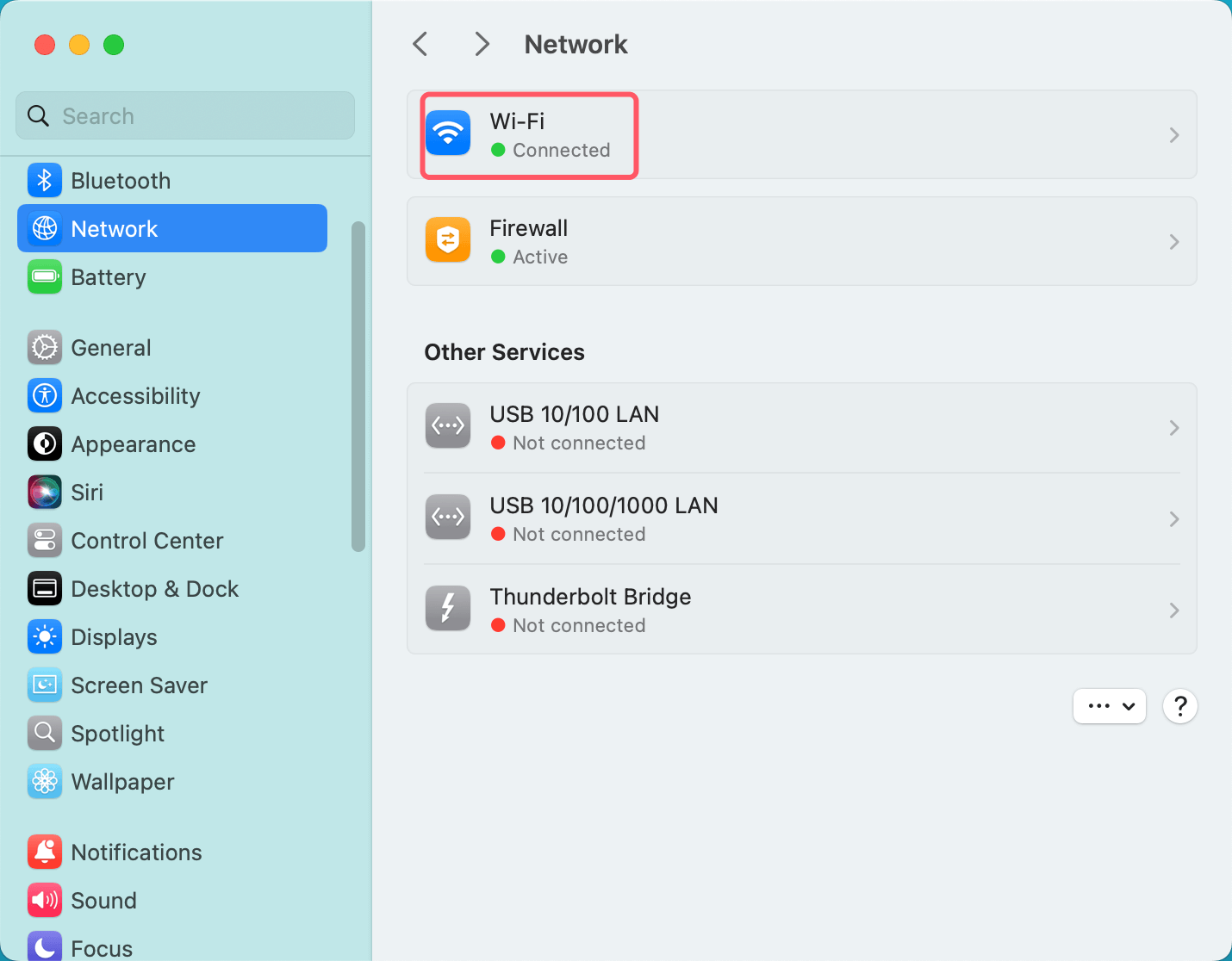Select the Bluetooth icon in sidebar
Screen dimensions: 1232x961
point(44,180)
